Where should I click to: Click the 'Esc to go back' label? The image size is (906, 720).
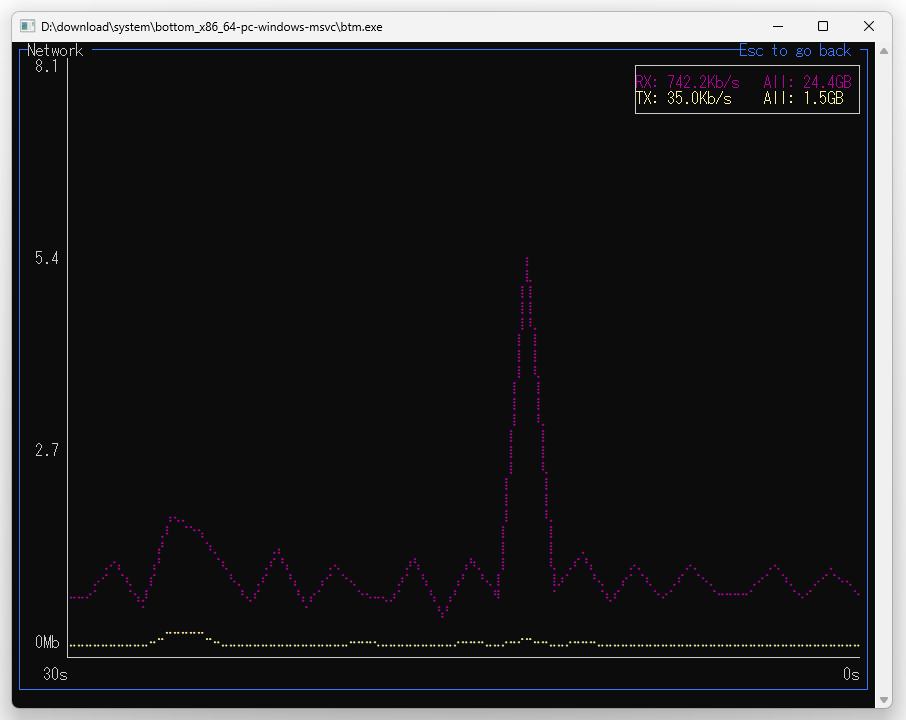[x=794, y=51]
